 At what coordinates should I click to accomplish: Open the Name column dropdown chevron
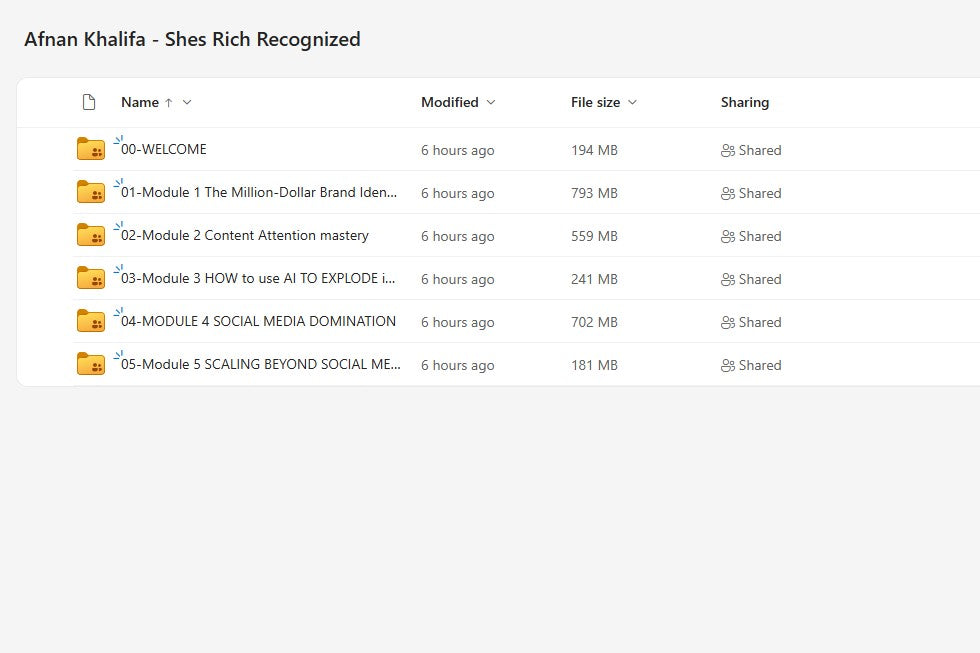187,102
